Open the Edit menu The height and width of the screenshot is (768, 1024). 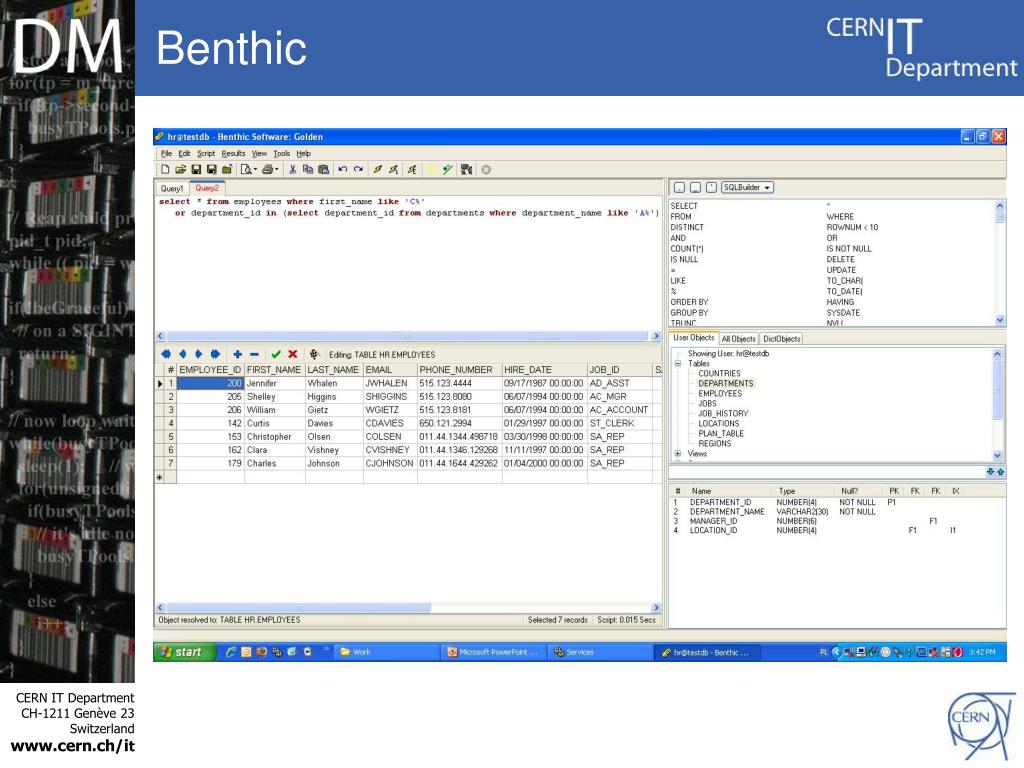click(x=184, y=153)
